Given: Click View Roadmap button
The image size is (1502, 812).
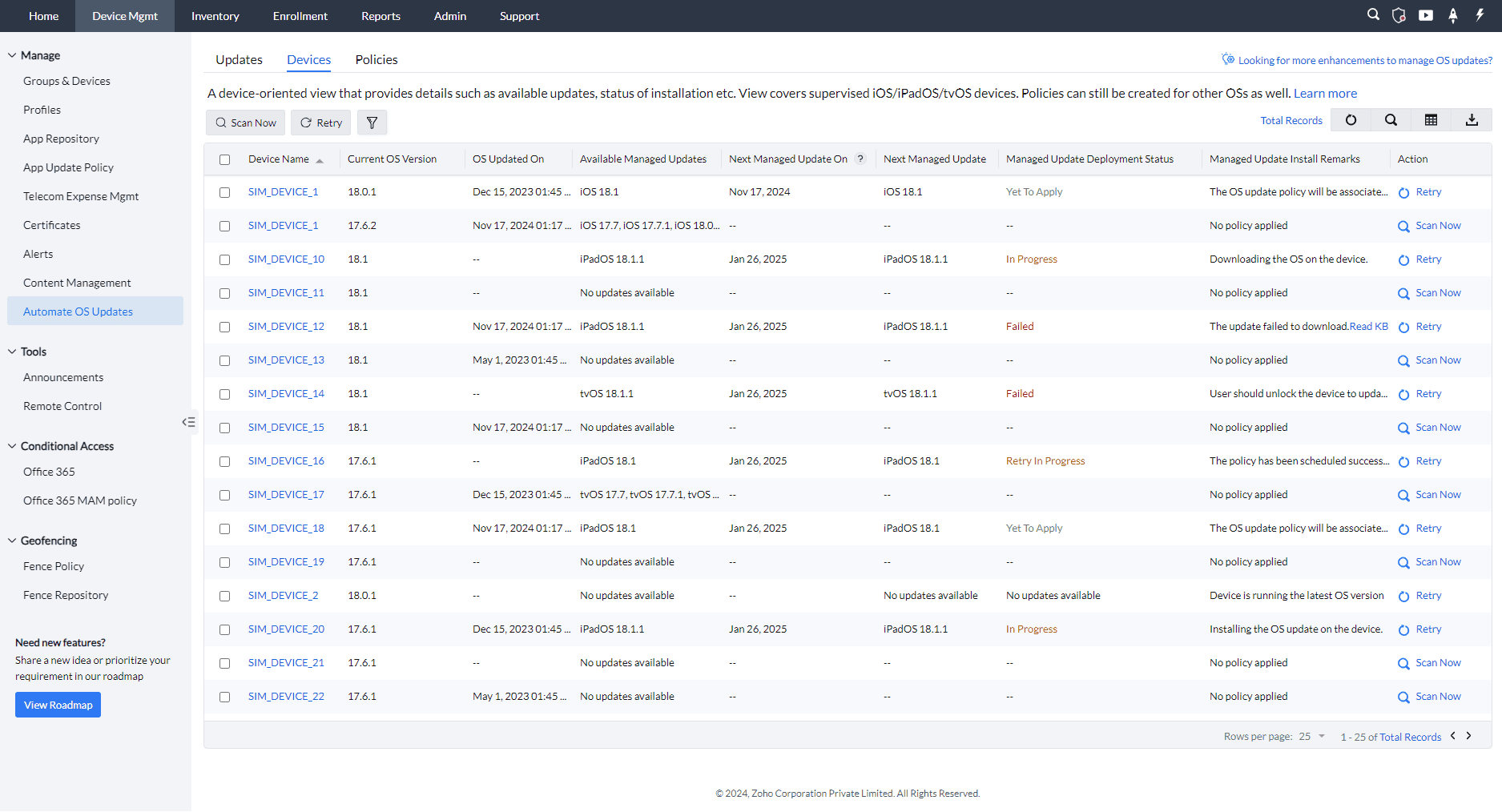Looking at the screenshot, I should pos(58,705).
